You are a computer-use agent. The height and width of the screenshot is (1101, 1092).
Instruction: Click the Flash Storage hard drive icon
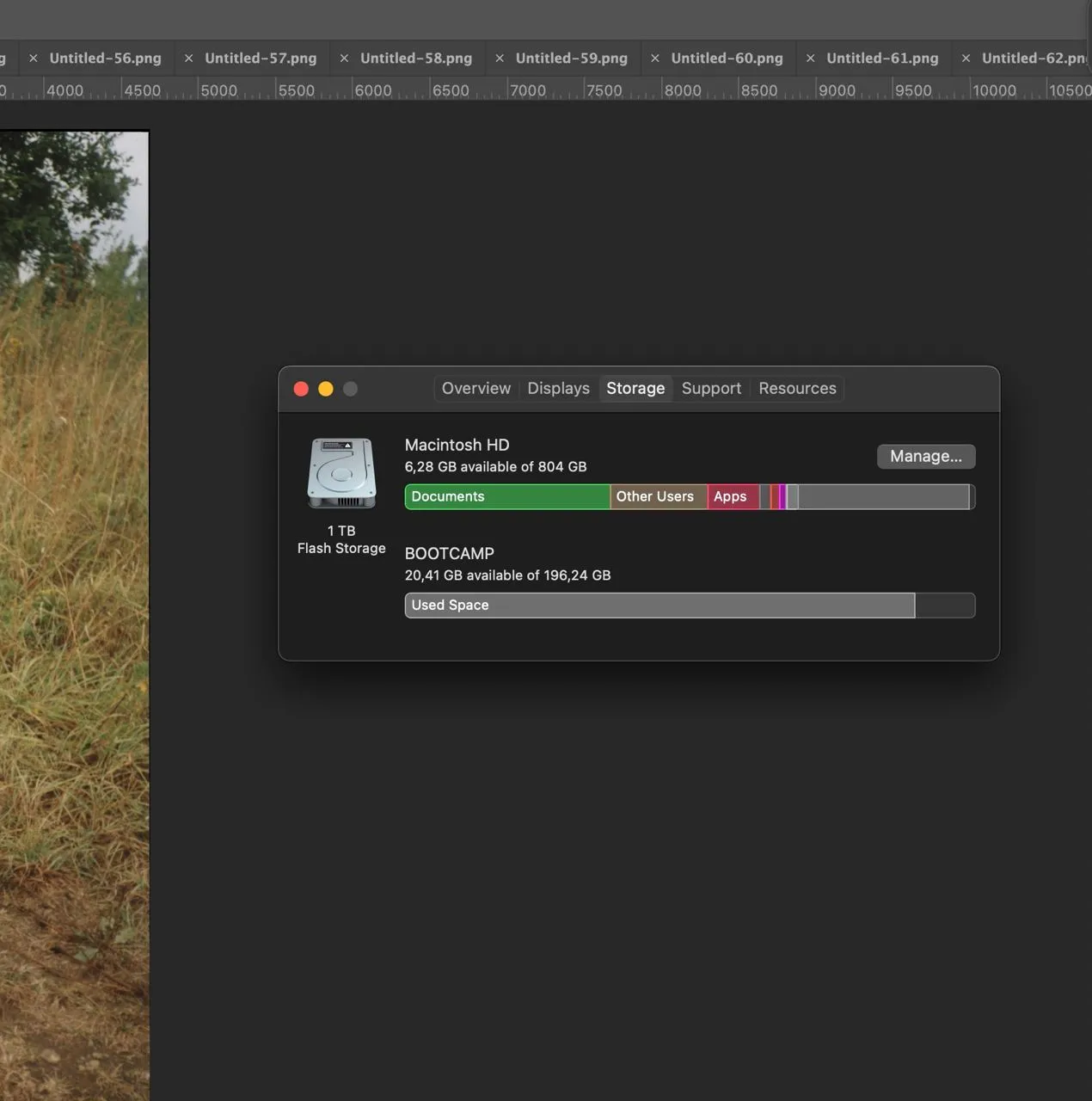(341, 473)
